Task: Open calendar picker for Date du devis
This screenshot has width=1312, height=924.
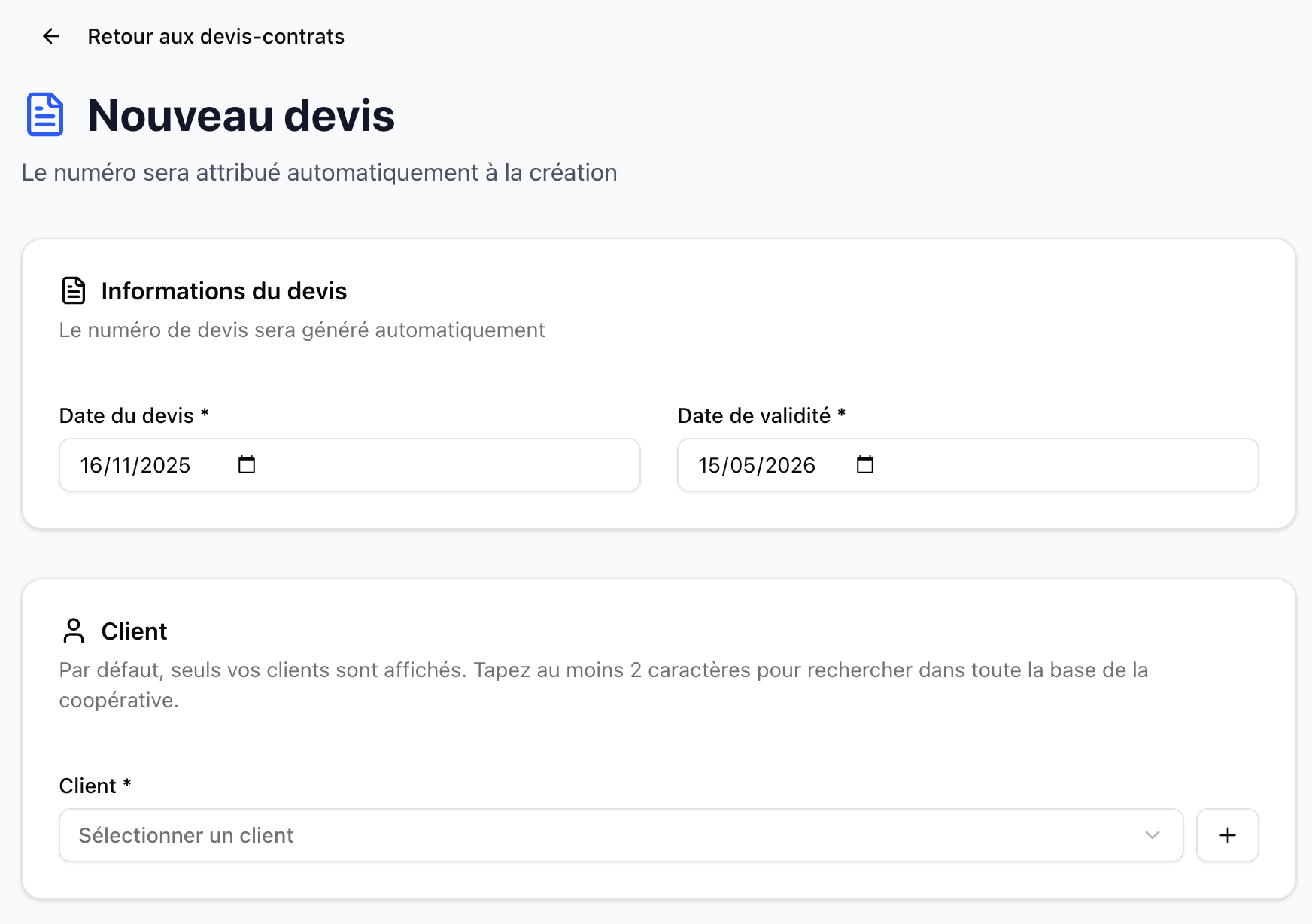Action: point(247,465)
